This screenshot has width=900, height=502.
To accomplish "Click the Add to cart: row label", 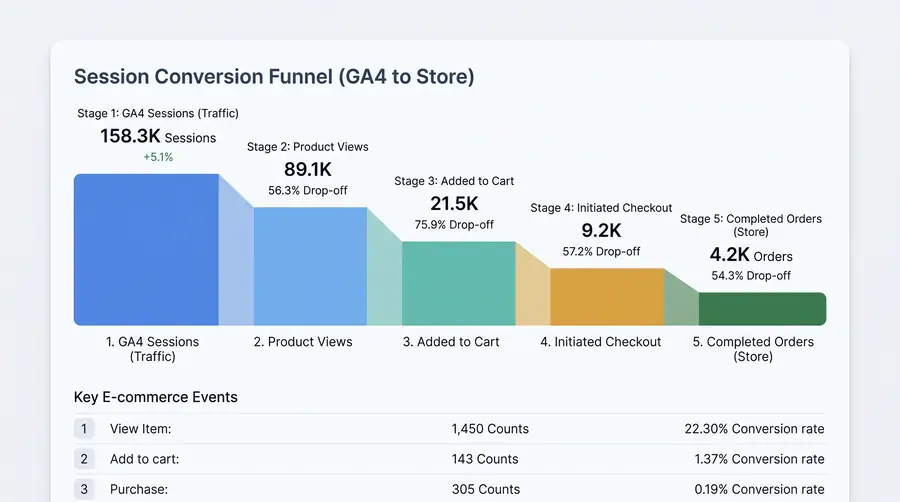I will pyautogui.click(x=145, y=459).
